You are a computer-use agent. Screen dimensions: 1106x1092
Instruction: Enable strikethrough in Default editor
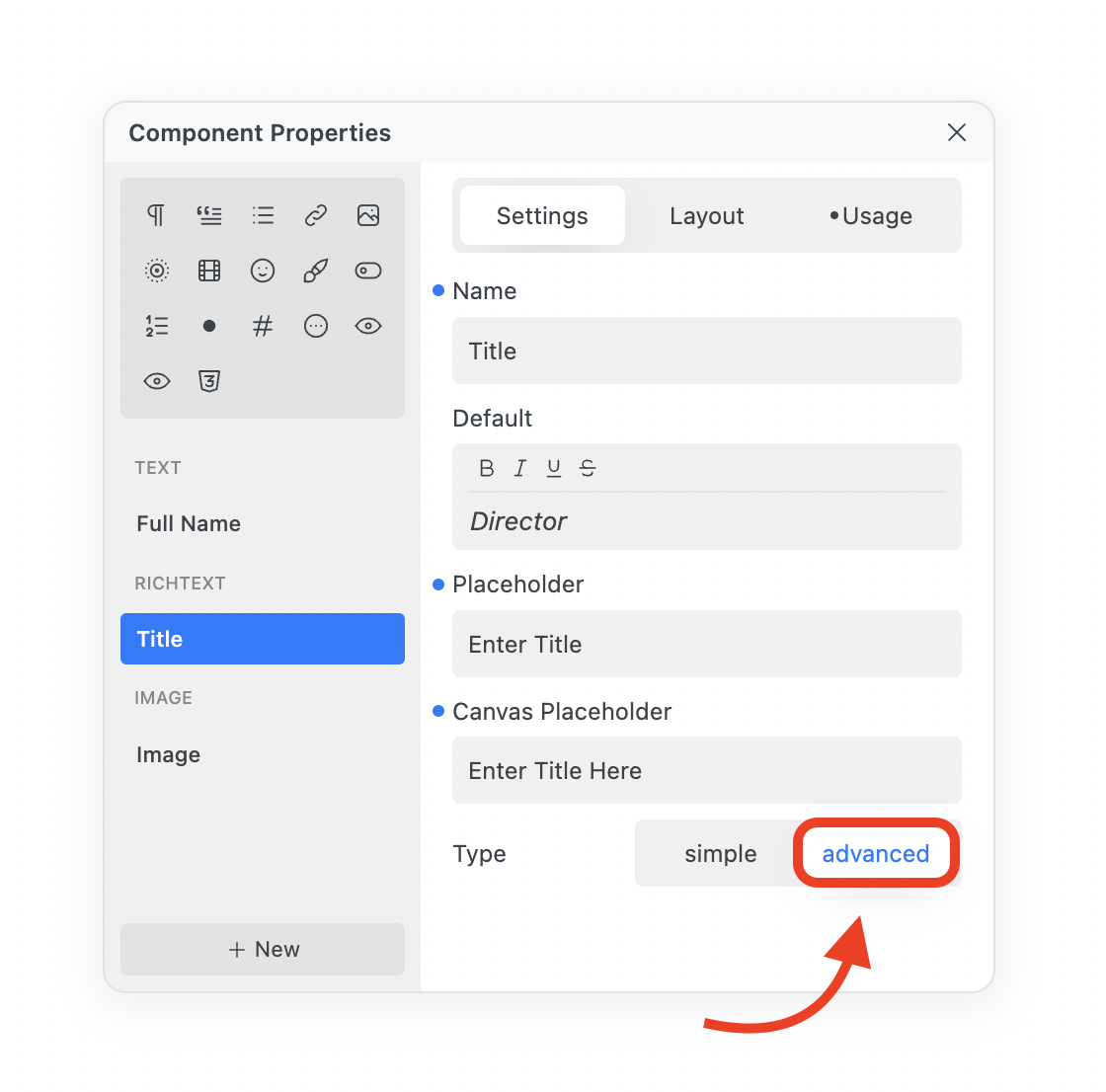(x=588, y=468)
